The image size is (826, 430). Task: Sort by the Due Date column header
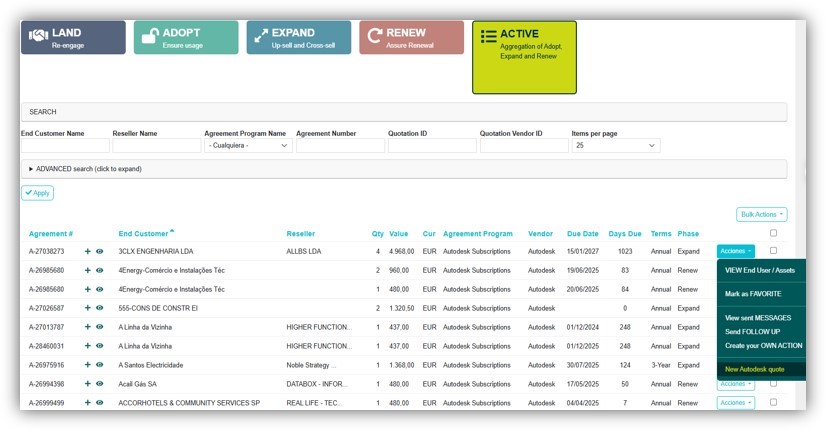click(x=583, y=234)
